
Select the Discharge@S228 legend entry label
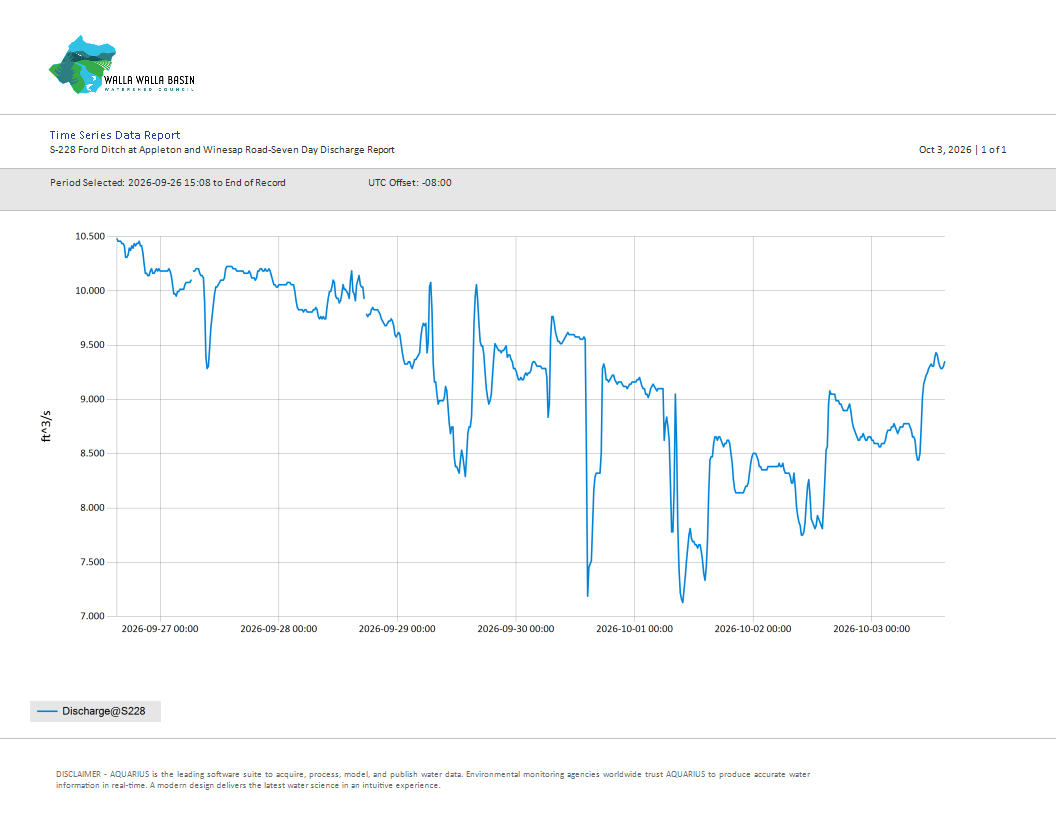click(x=104, y=711)
